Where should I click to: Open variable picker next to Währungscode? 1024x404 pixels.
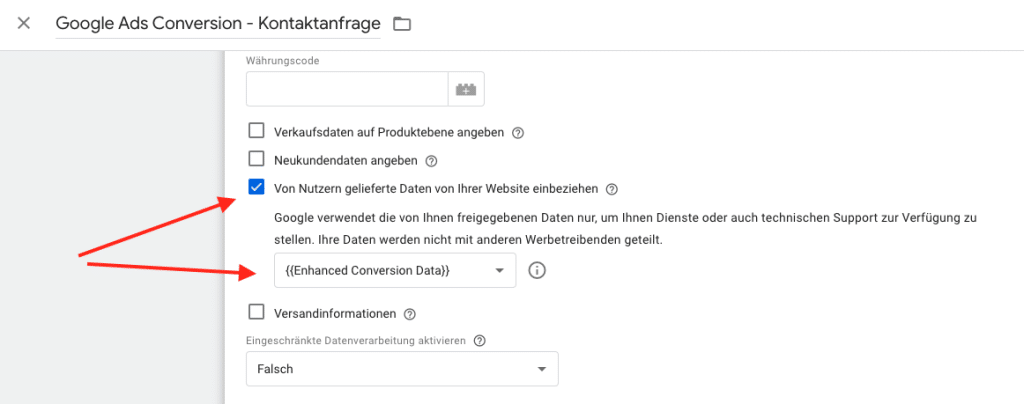pos(466,89)
